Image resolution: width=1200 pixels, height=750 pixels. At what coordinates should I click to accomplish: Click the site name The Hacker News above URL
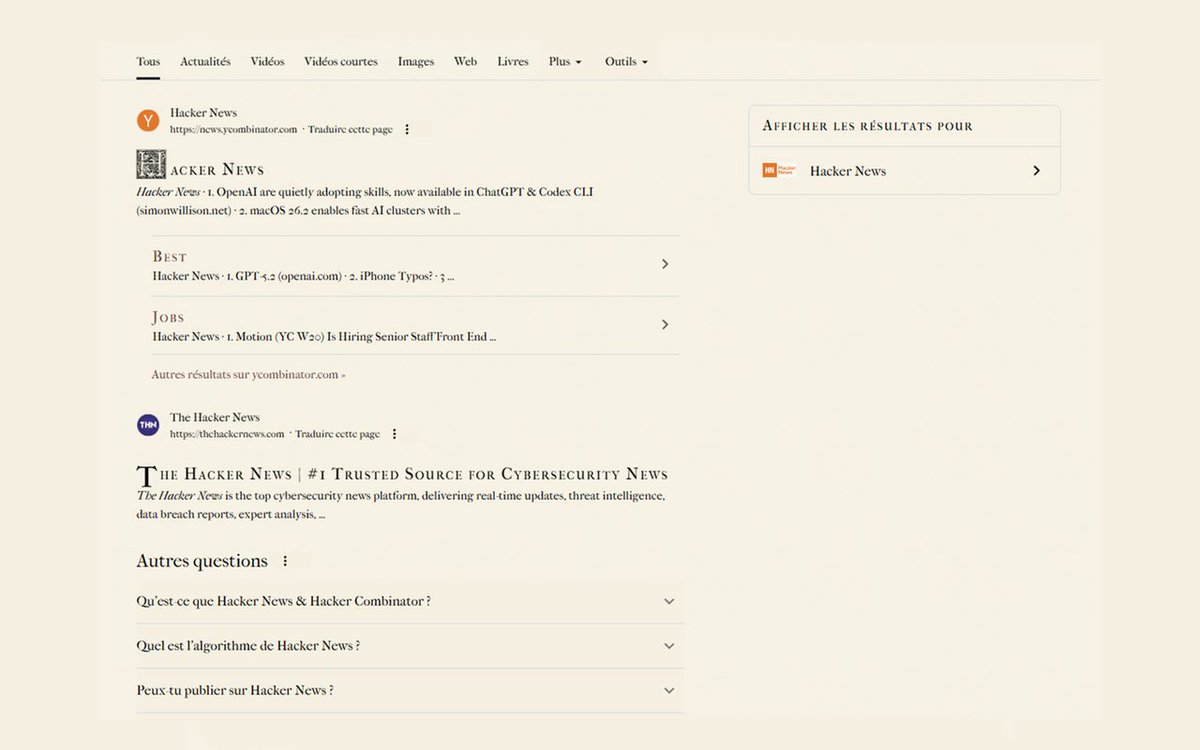point(215,417)
